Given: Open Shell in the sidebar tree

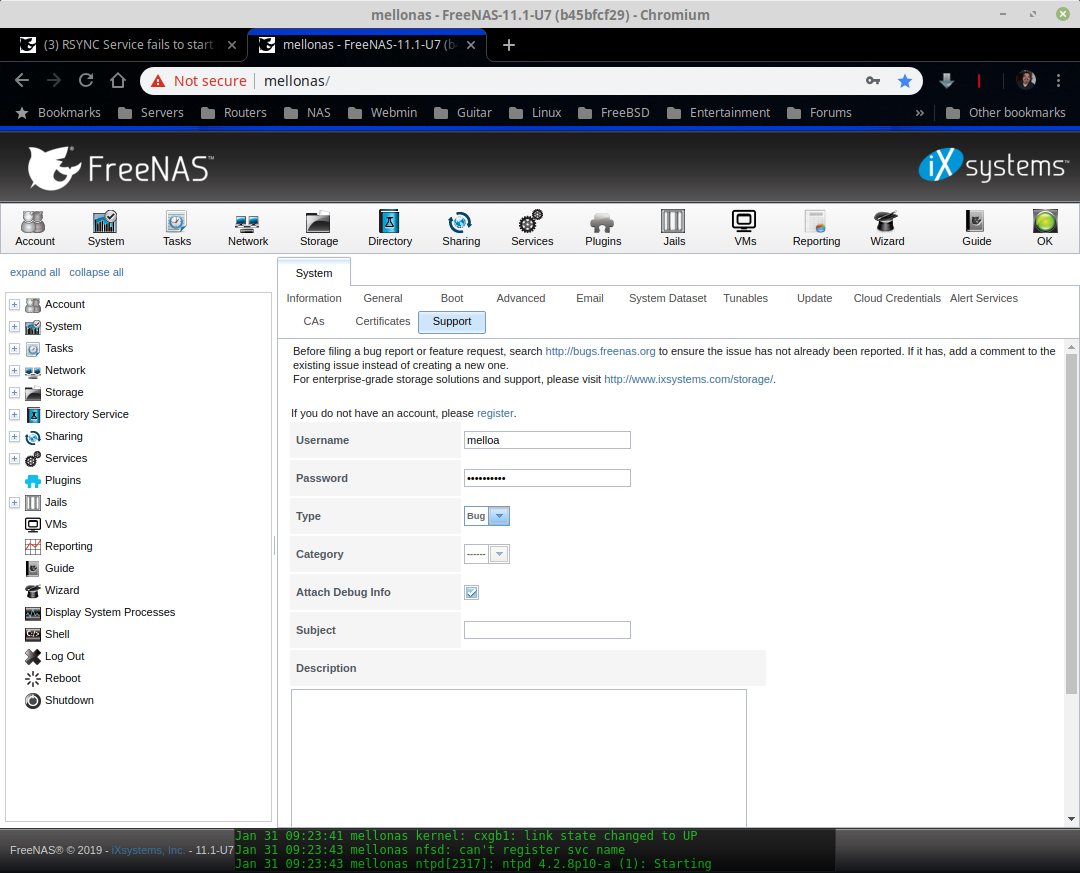Looking at the screenshot, I should (57, 634).
